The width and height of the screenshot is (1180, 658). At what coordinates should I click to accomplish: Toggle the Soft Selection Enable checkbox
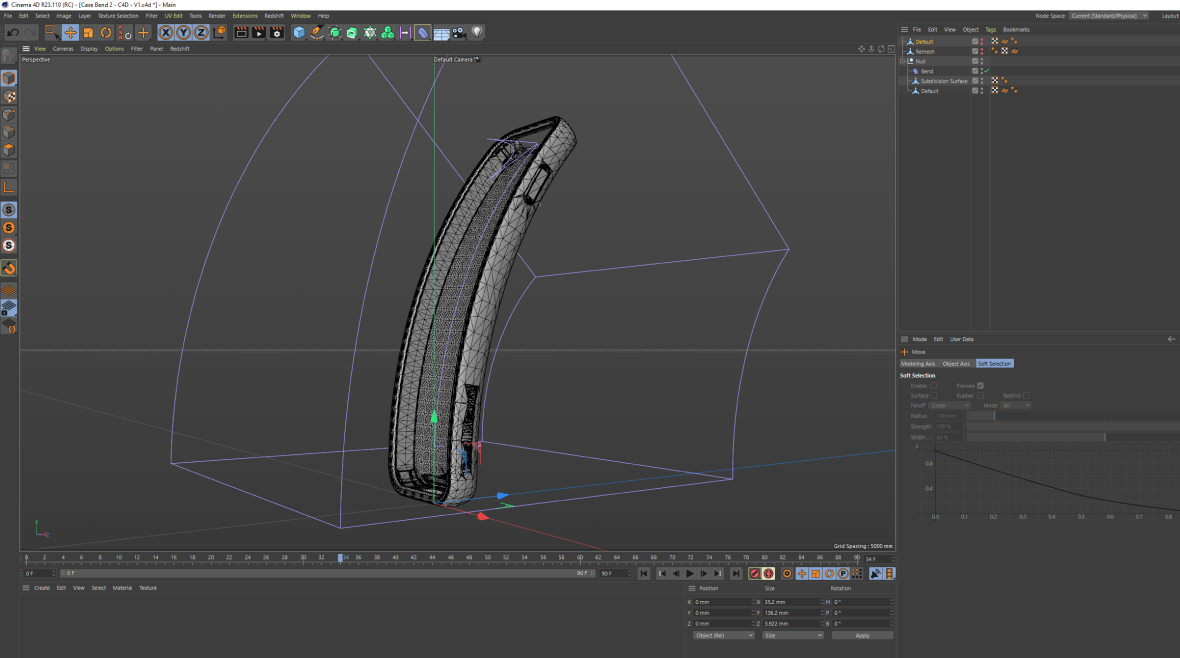(934, 385)
